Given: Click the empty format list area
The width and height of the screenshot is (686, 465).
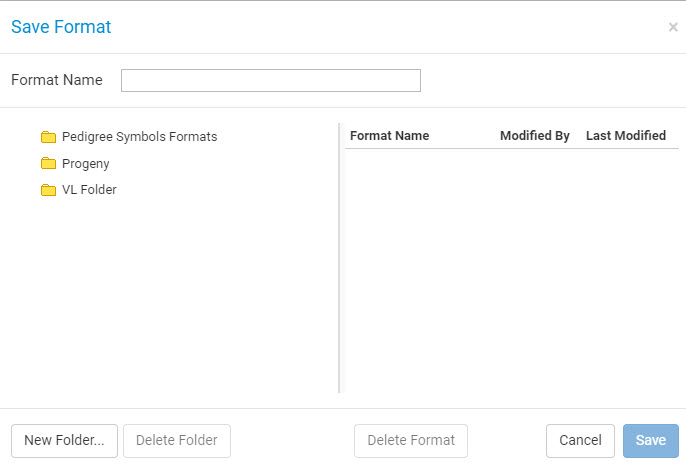Looking at the screenshot, I should pos(512,271).
